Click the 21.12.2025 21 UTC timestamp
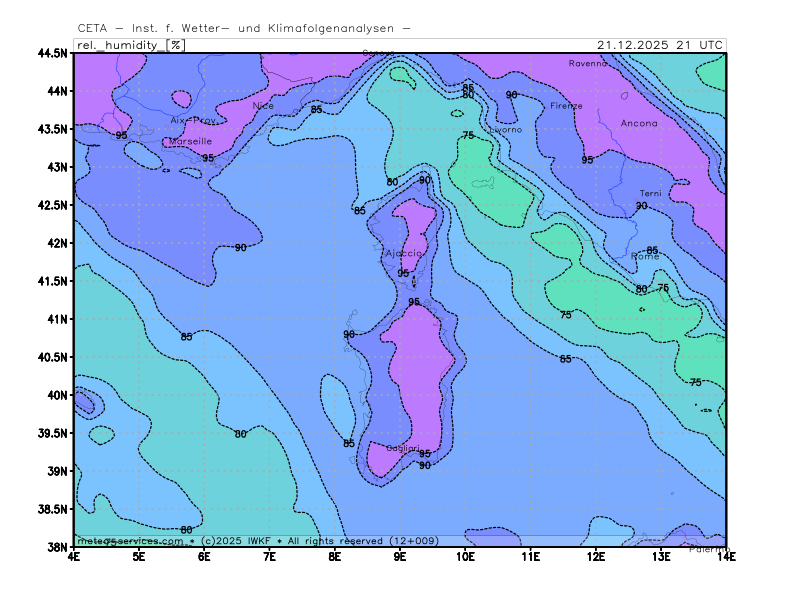This screenshot has height=600, width=800. [659, 44]
